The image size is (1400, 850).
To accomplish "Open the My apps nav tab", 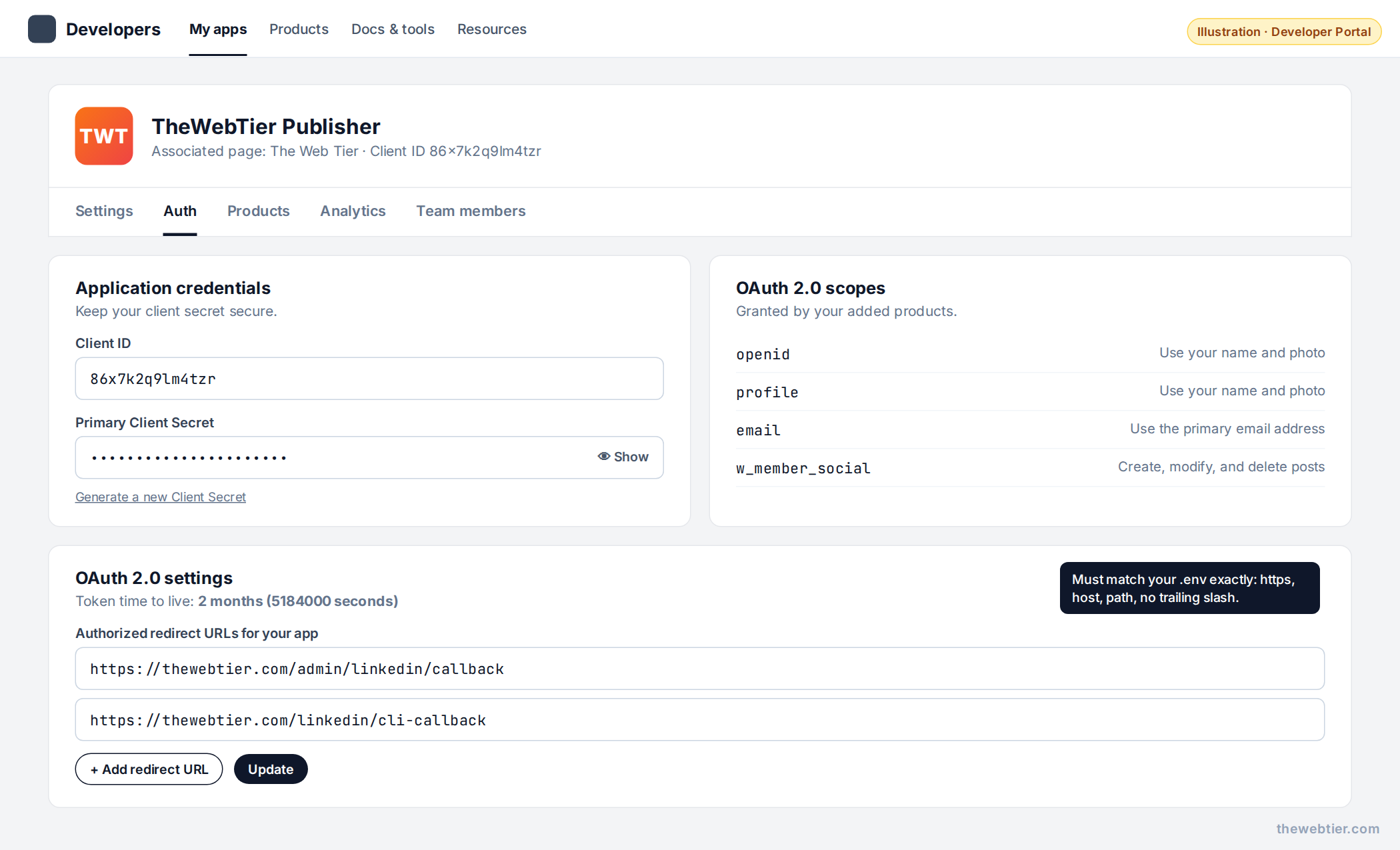I will click(x=218, y=29).
